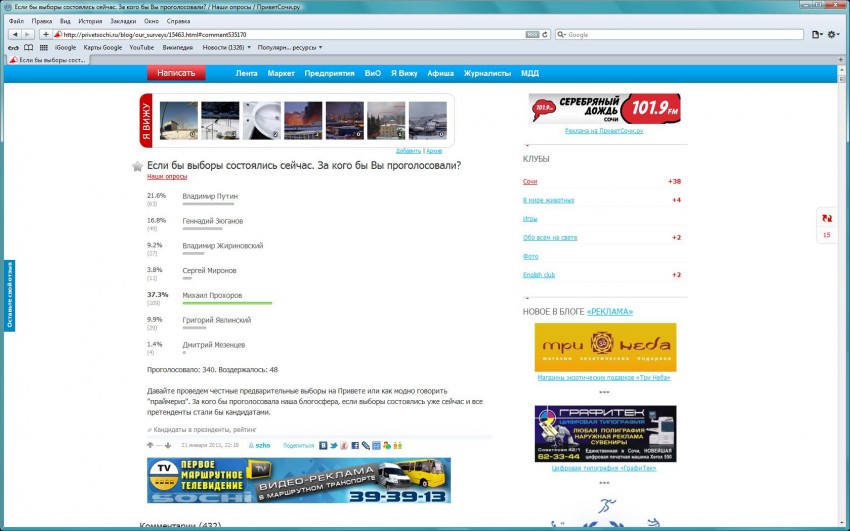Open the browser settings gear dropdown

(x=833, y=34)
